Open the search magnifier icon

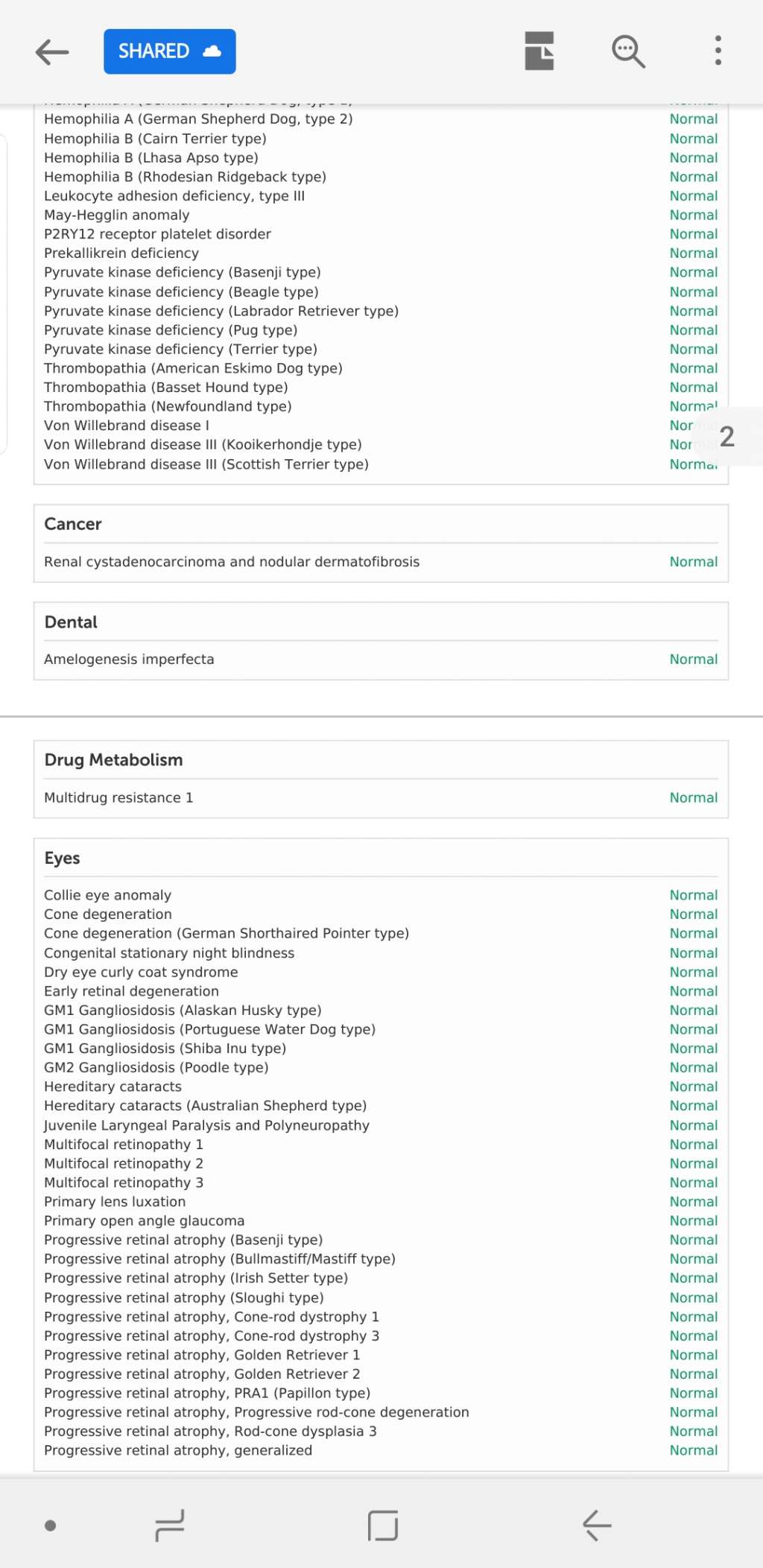[x=628, y=51]
